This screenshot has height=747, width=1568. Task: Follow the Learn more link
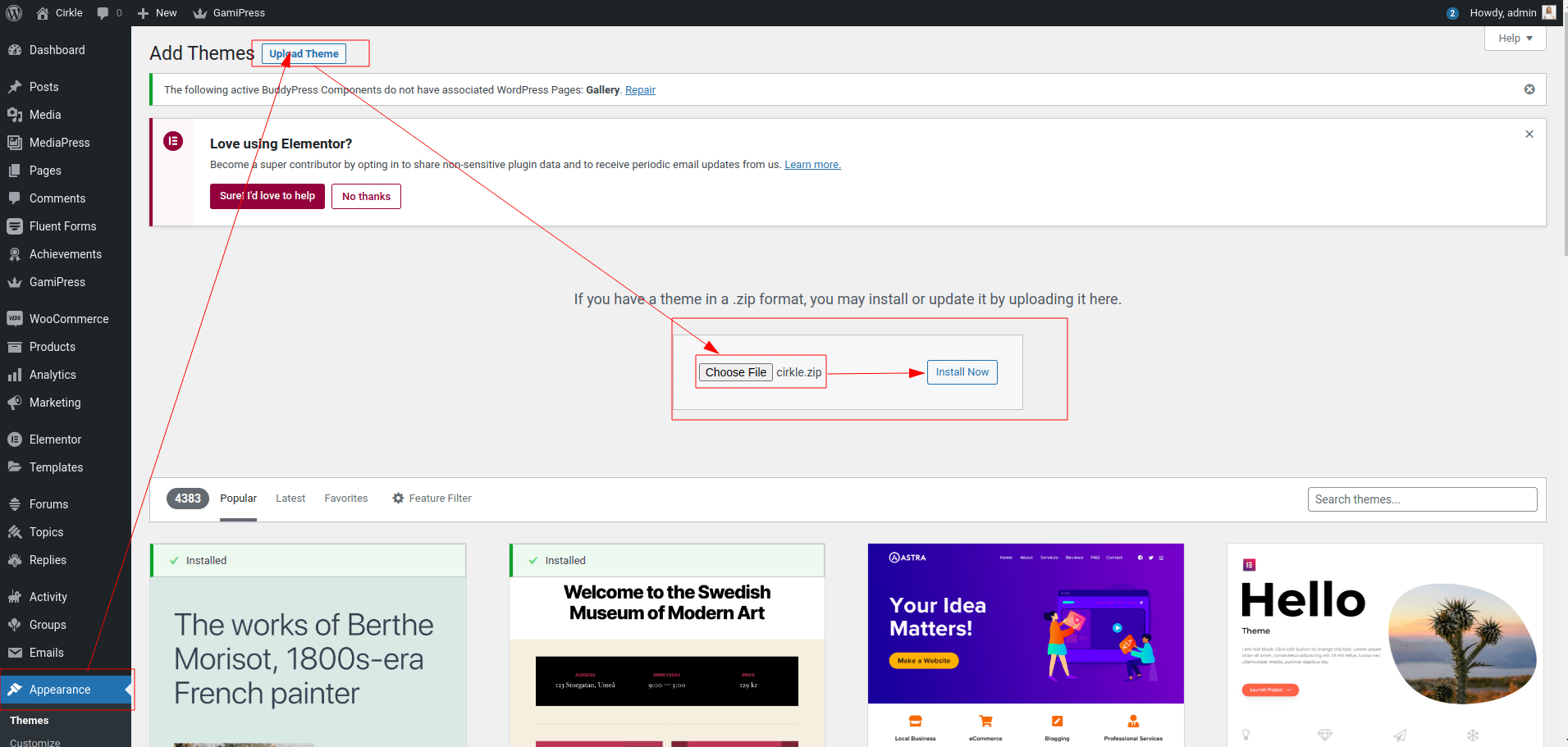812,165
